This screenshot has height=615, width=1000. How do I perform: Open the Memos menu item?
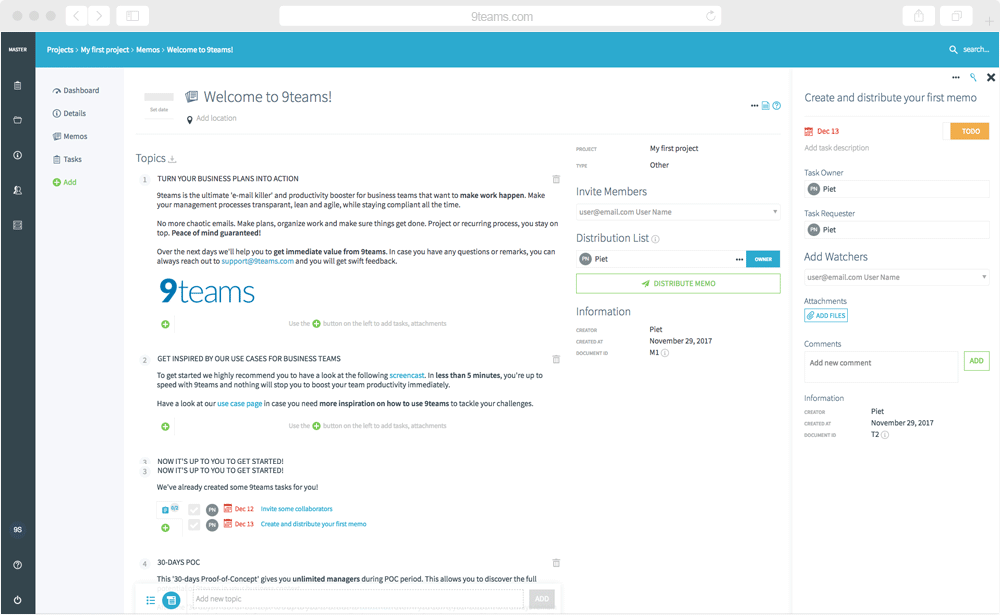click(x=70, y=137)
